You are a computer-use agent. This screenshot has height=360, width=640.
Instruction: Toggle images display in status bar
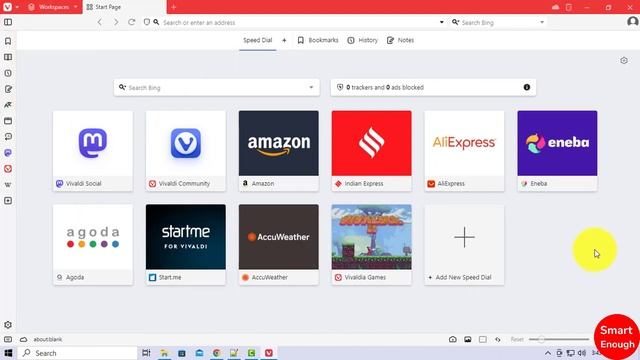pyautogui.click(x=468, y=339)
